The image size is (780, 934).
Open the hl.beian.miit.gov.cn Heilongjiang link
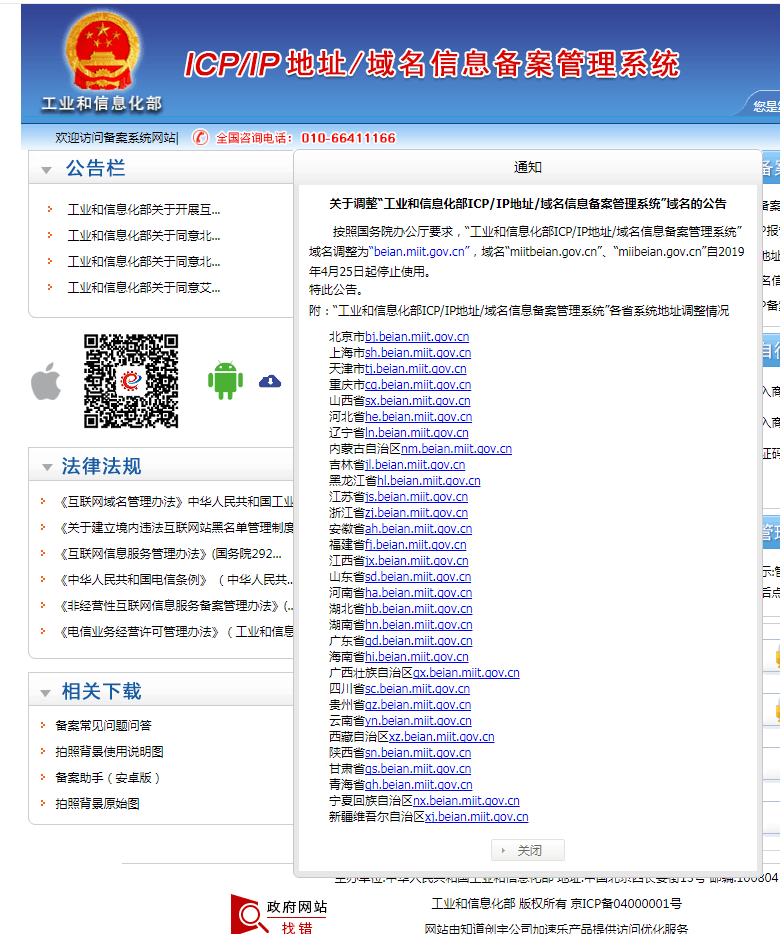[x=429, y=481]
